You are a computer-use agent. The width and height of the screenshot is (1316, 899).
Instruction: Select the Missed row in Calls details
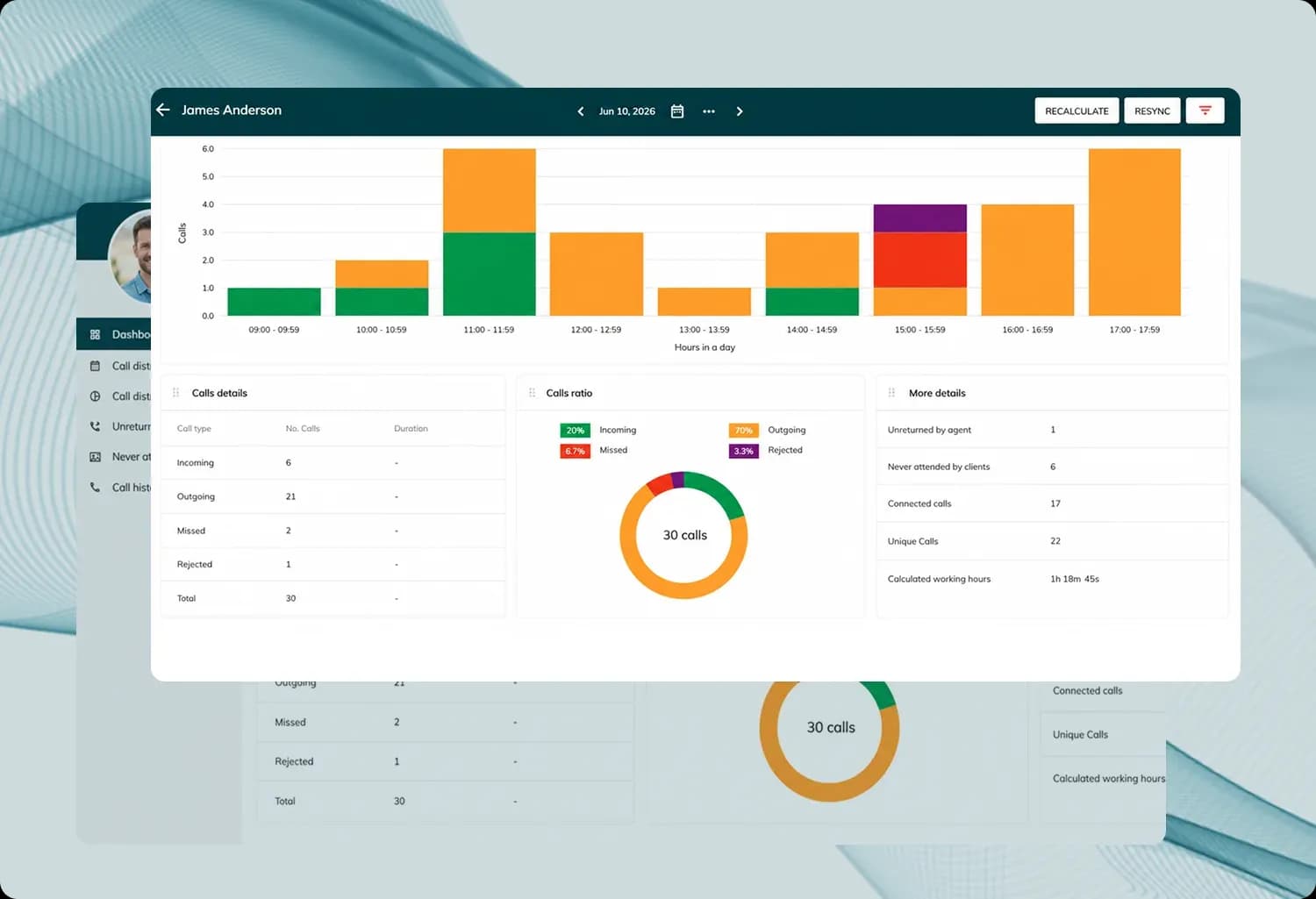tap(333, 531)
